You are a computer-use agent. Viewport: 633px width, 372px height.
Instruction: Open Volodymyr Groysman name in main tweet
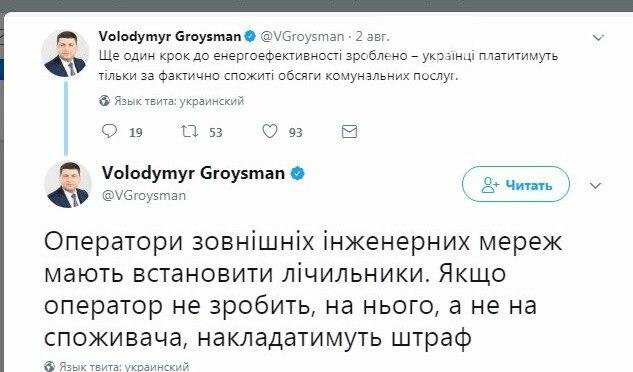point(193,173)
